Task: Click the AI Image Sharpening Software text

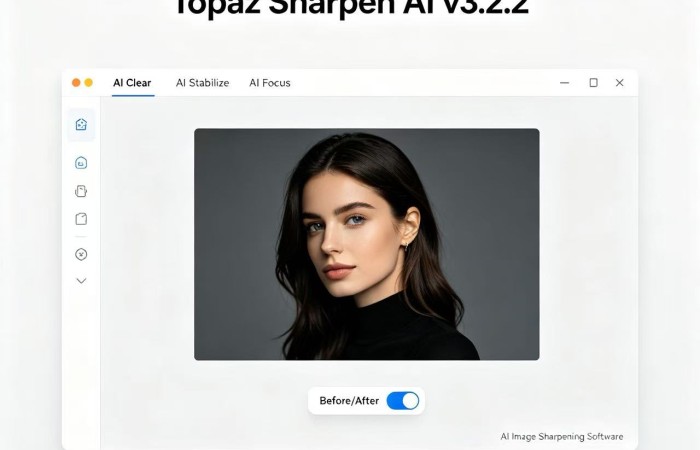Action: [562, 437]
